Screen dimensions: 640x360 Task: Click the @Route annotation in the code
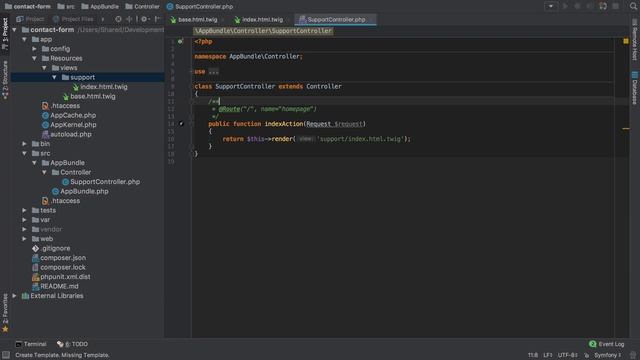(x=229, y=109)
